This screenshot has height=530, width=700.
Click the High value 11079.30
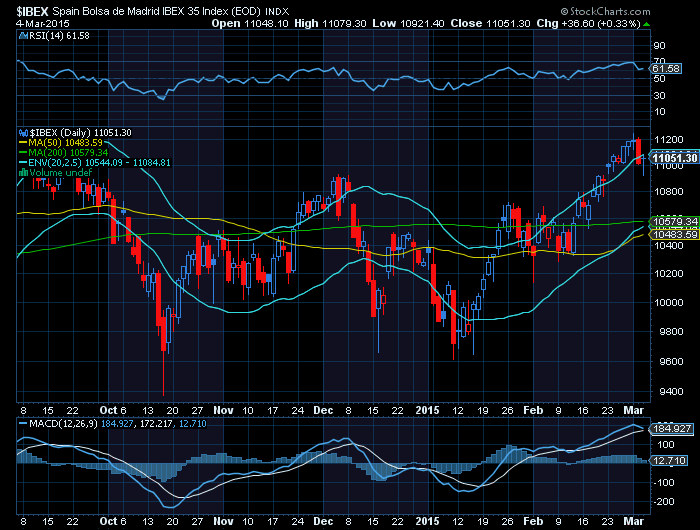pos(344,23)
